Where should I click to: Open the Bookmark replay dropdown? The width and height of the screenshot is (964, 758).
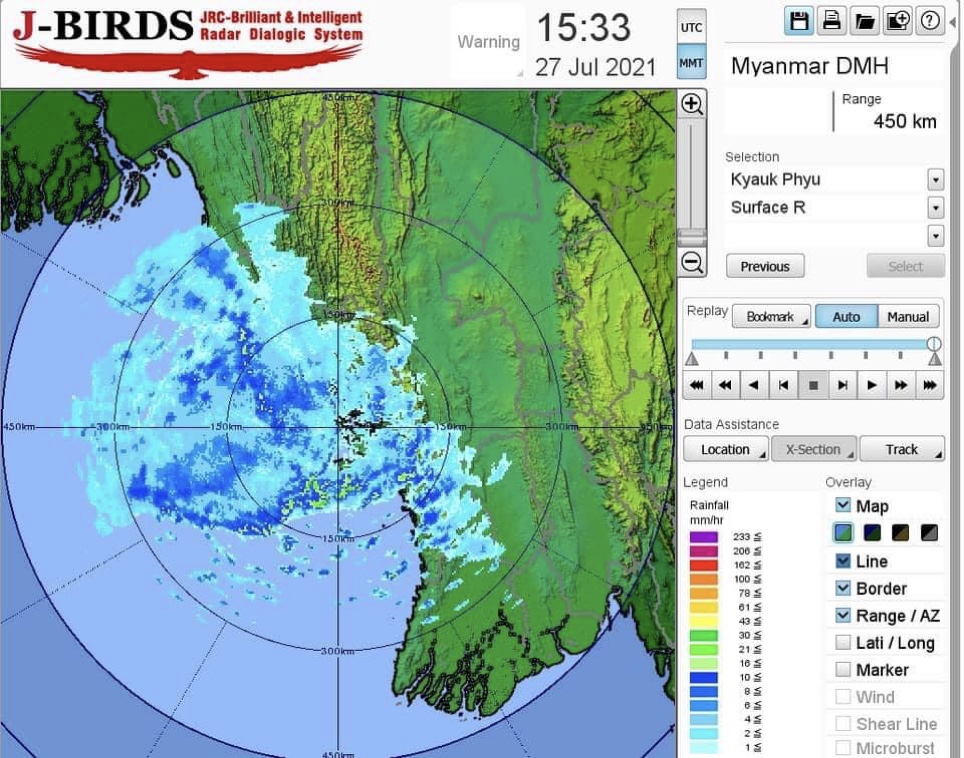click(x=771, y=317)
